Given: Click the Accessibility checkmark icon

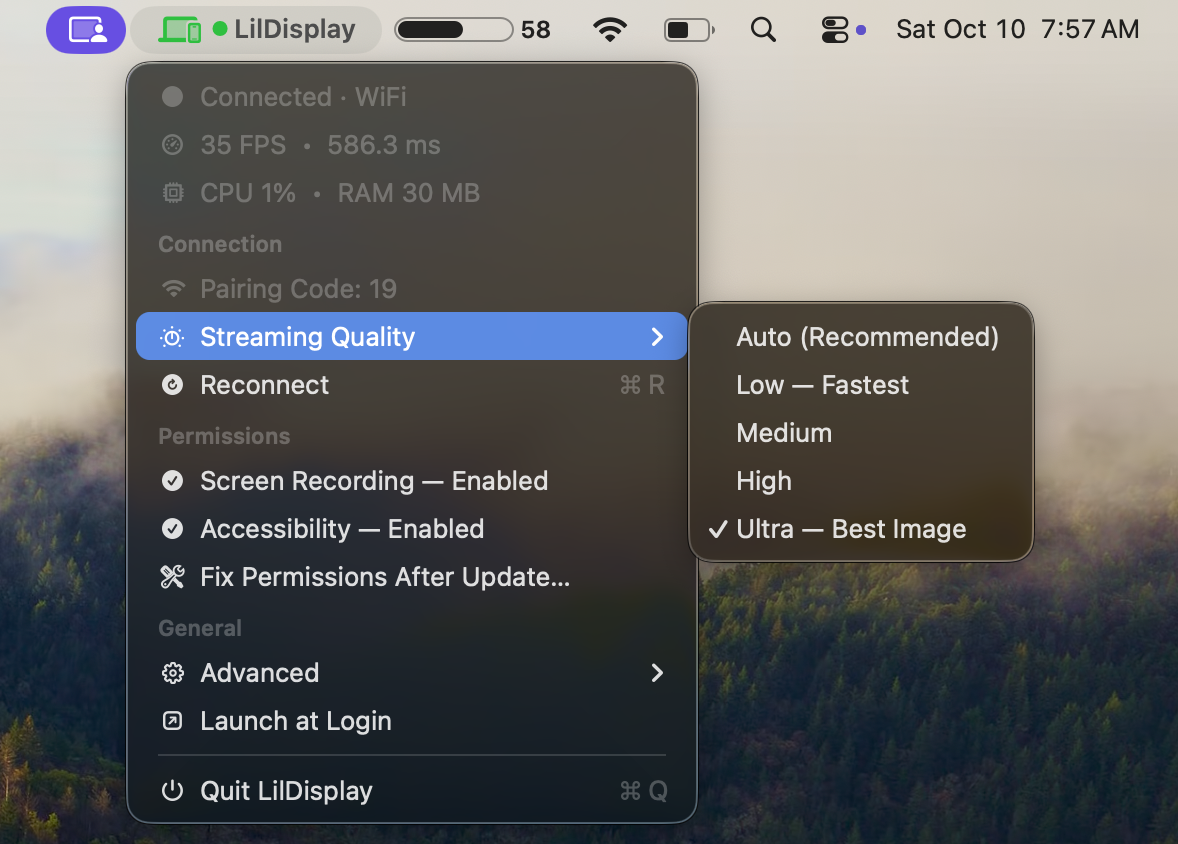Looking at the screenshot, I should pyautogui.click(x=173, y=529).
